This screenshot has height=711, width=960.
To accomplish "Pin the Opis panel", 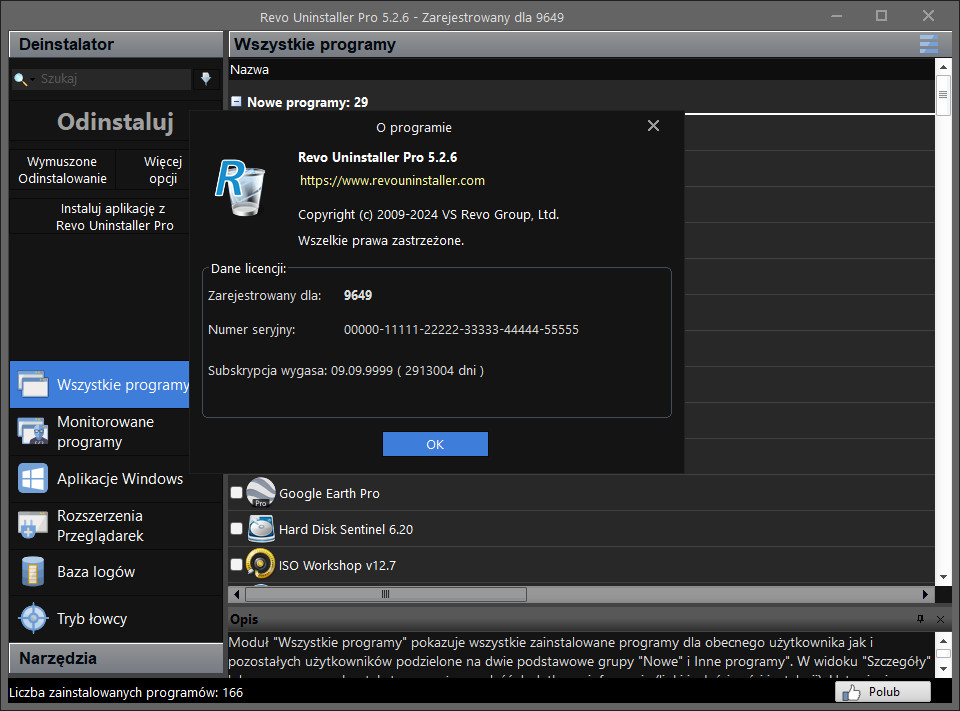I will (x=920, y=619).
